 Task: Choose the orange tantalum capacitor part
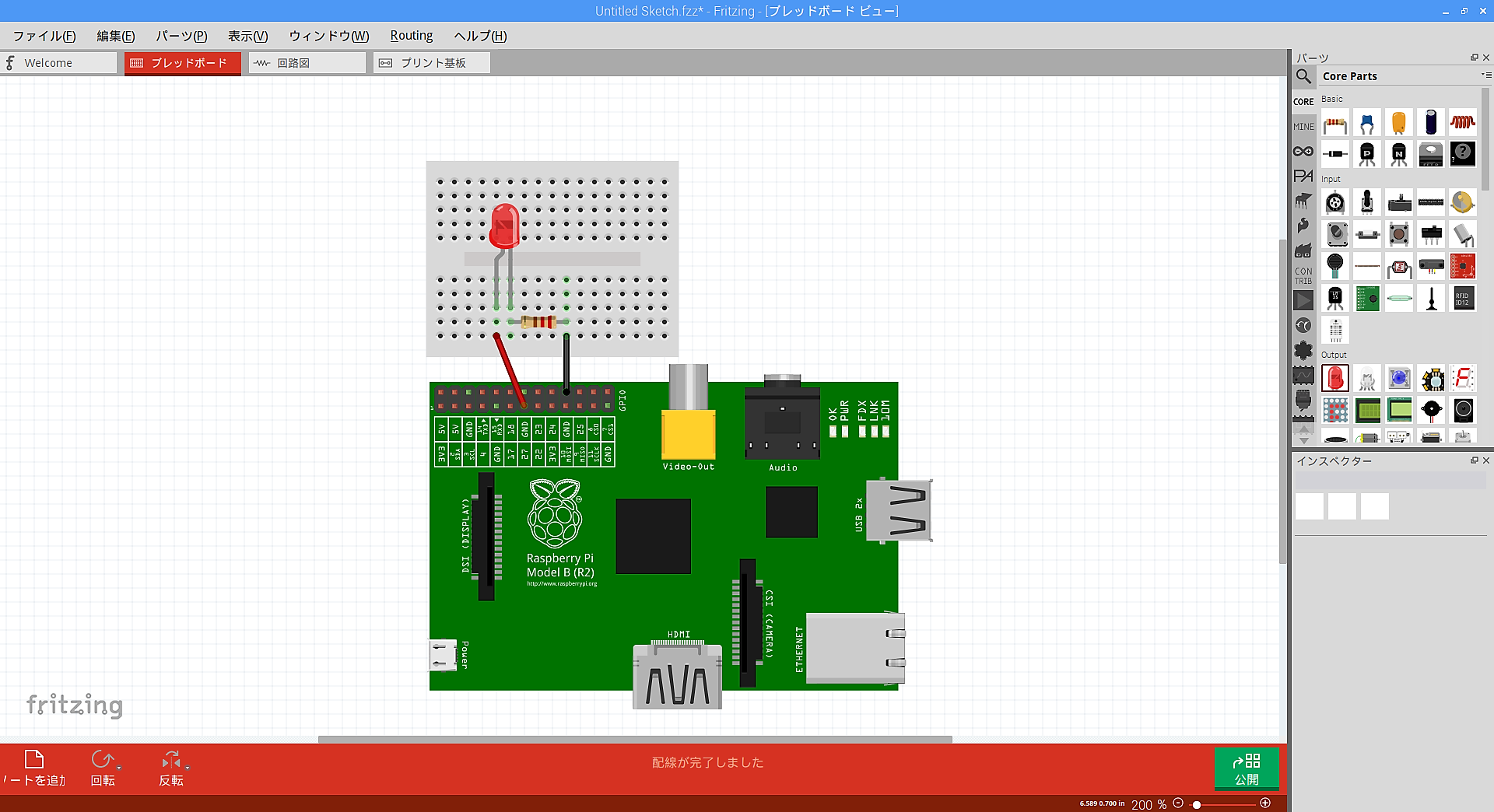tap(1399, 123)
